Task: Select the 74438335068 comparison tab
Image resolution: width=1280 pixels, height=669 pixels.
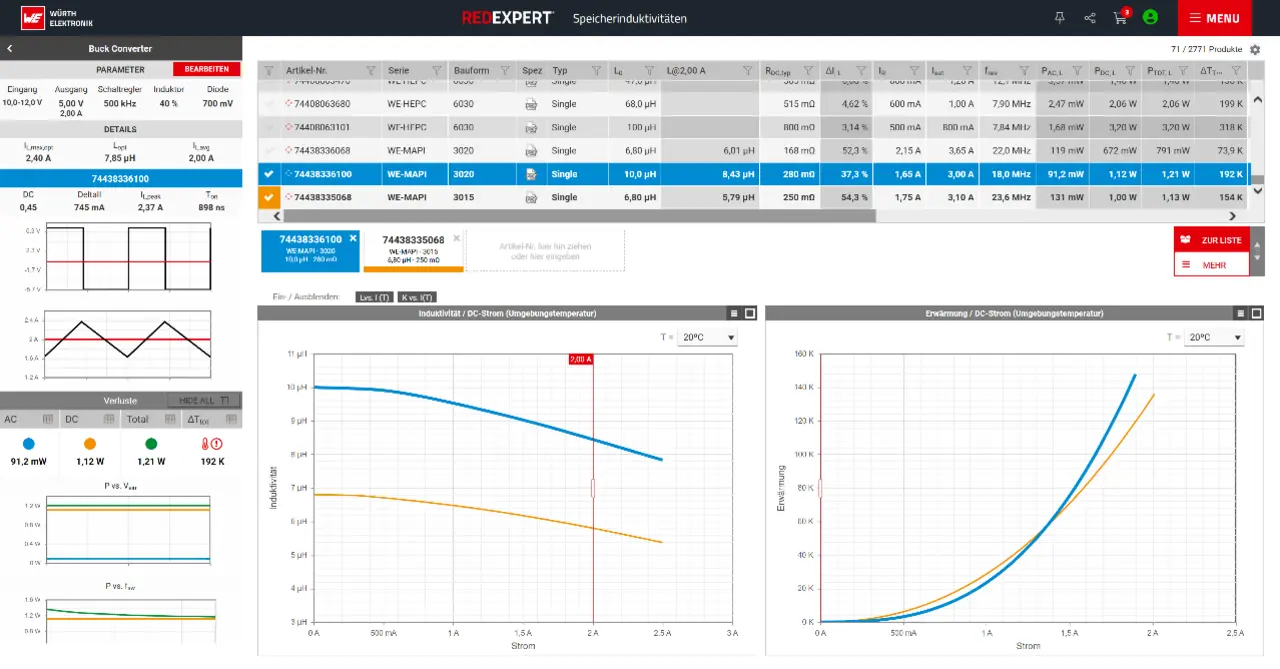Action: 412,250
